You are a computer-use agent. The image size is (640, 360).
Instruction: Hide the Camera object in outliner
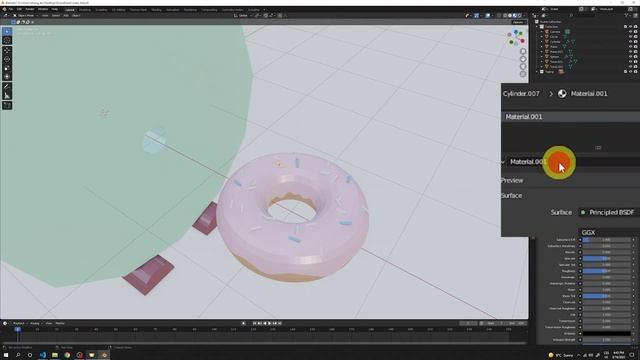tap(630, 31)
